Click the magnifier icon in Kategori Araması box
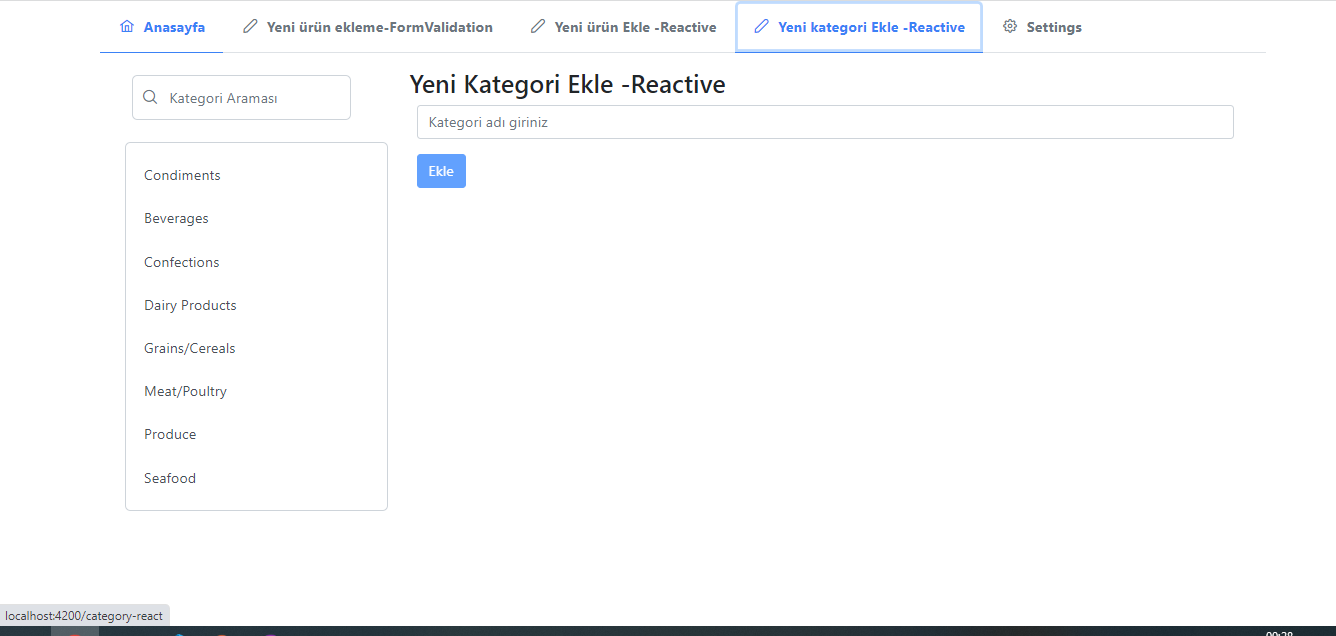 [x=150, y=96]
